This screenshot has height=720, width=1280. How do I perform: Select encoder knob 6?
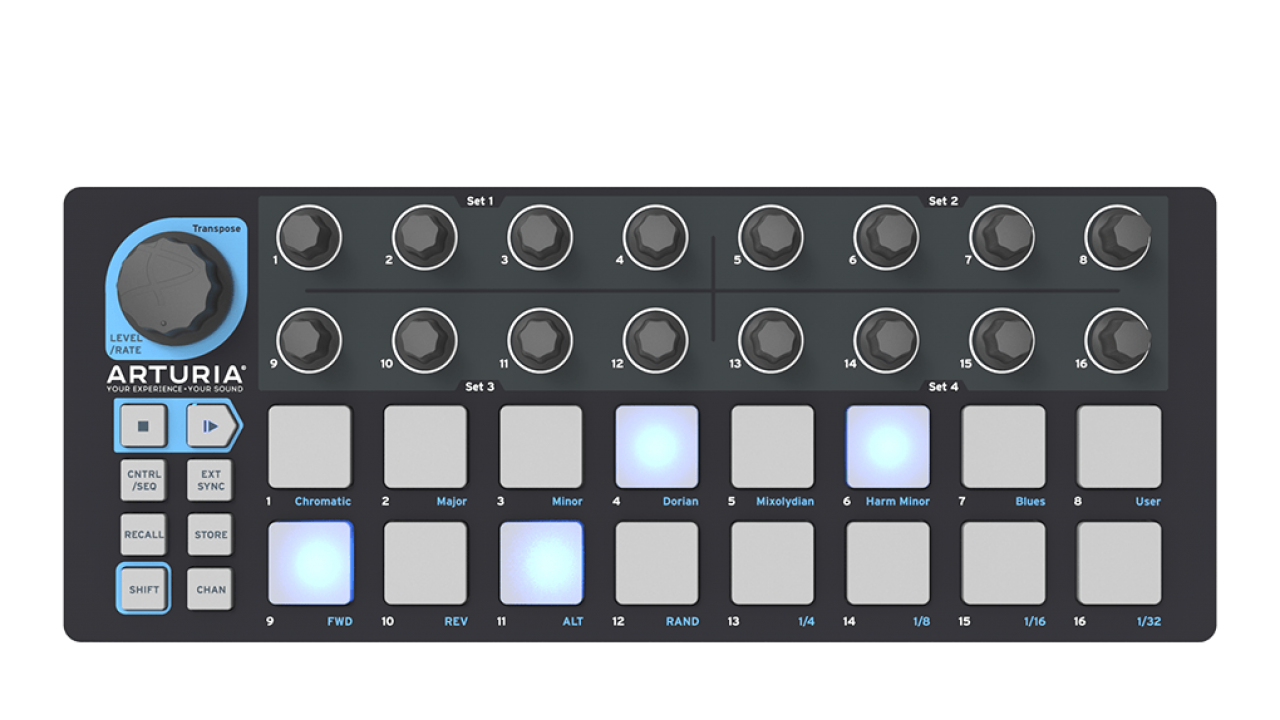tap(886, 237)
